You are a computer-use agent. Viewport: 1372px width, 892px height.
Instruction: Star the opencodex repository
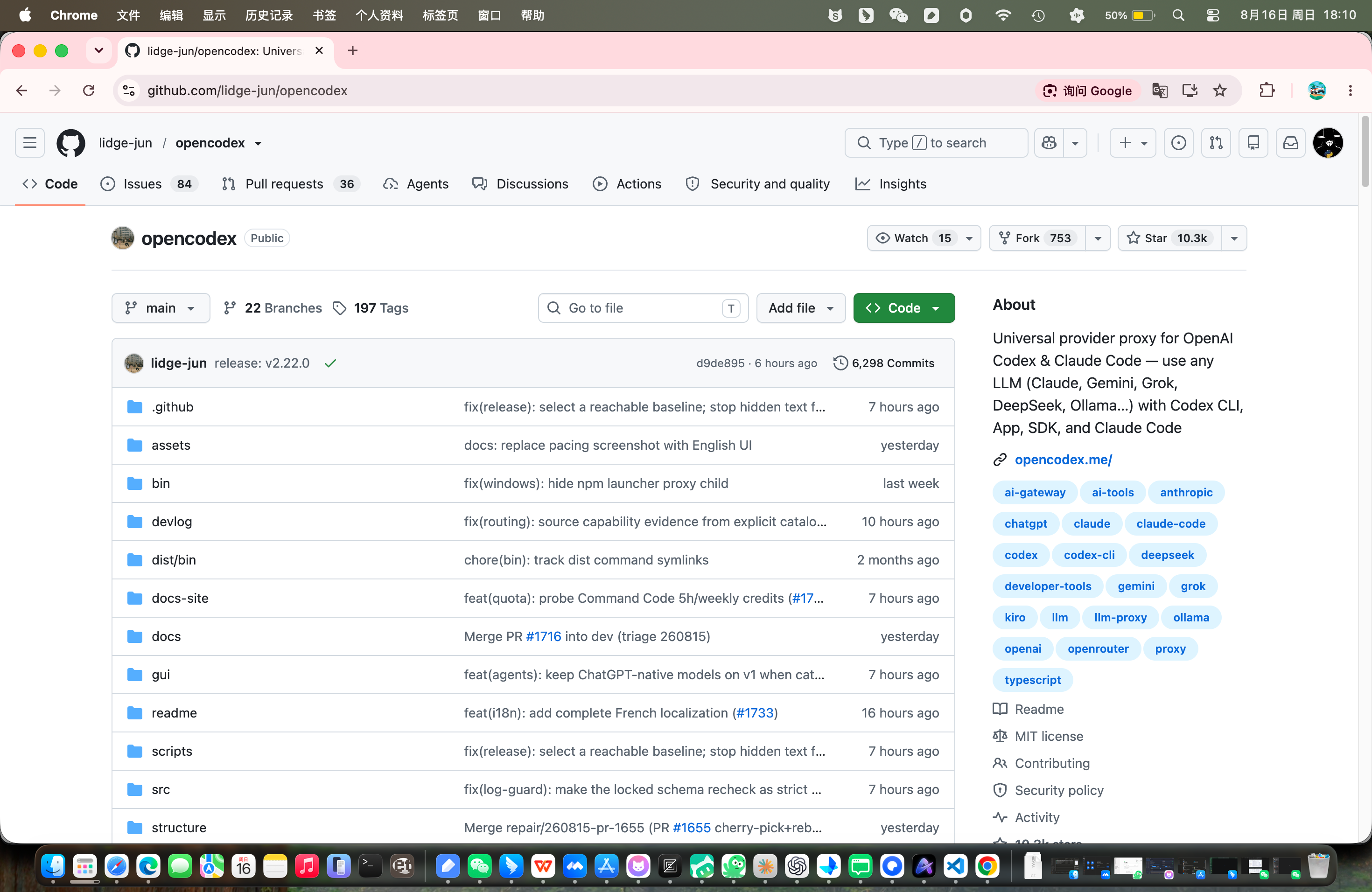tap(1169, 238)
